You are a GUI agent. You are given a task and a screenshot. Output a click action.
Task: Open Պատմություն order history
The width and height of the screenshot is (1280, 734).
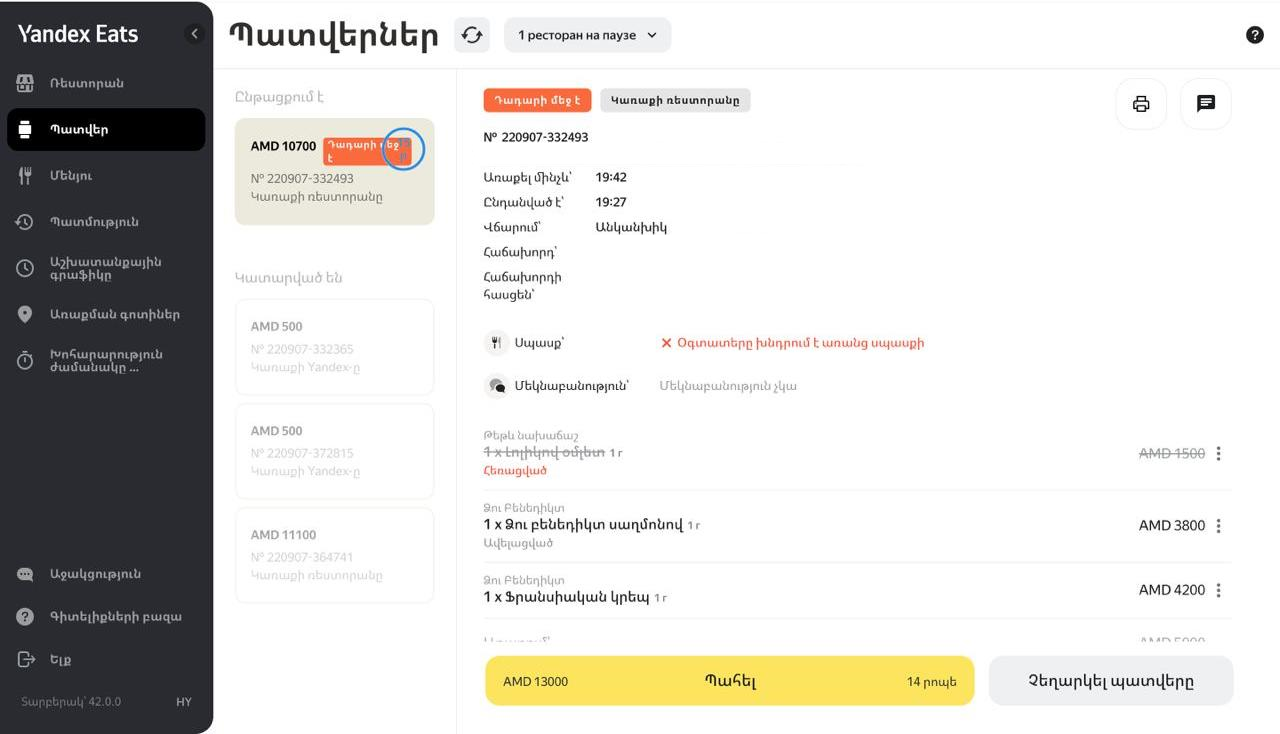[94, 221]
